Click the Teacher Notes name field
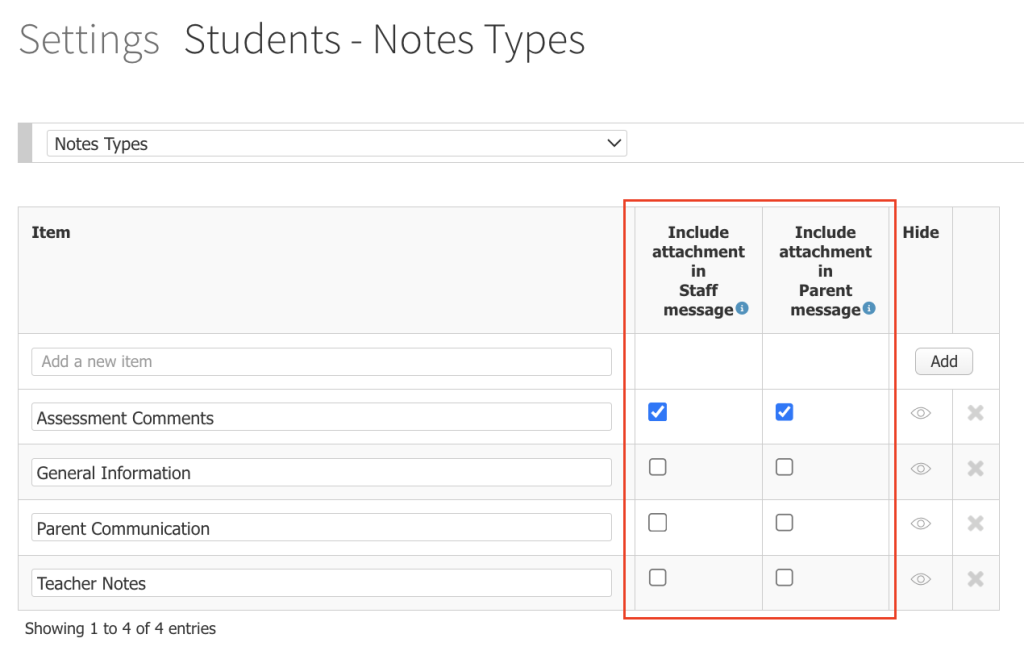This screenshot has width=1024, height=655. click(x=321, y=583)
